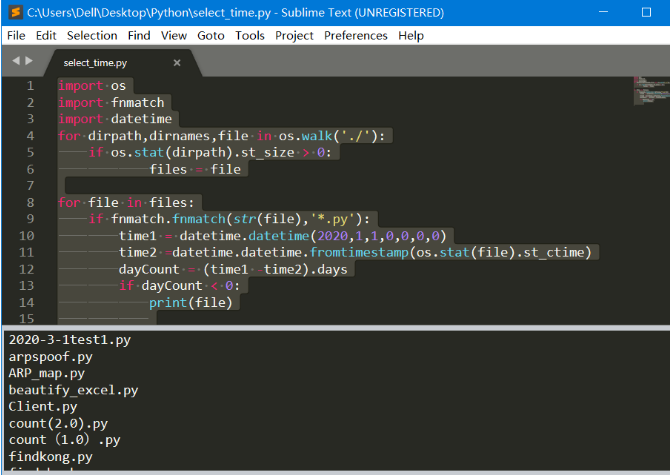This screenshot has width=670, height=475.
Task: Click 'import fnmatch' code line
Action: pos(111,103)
